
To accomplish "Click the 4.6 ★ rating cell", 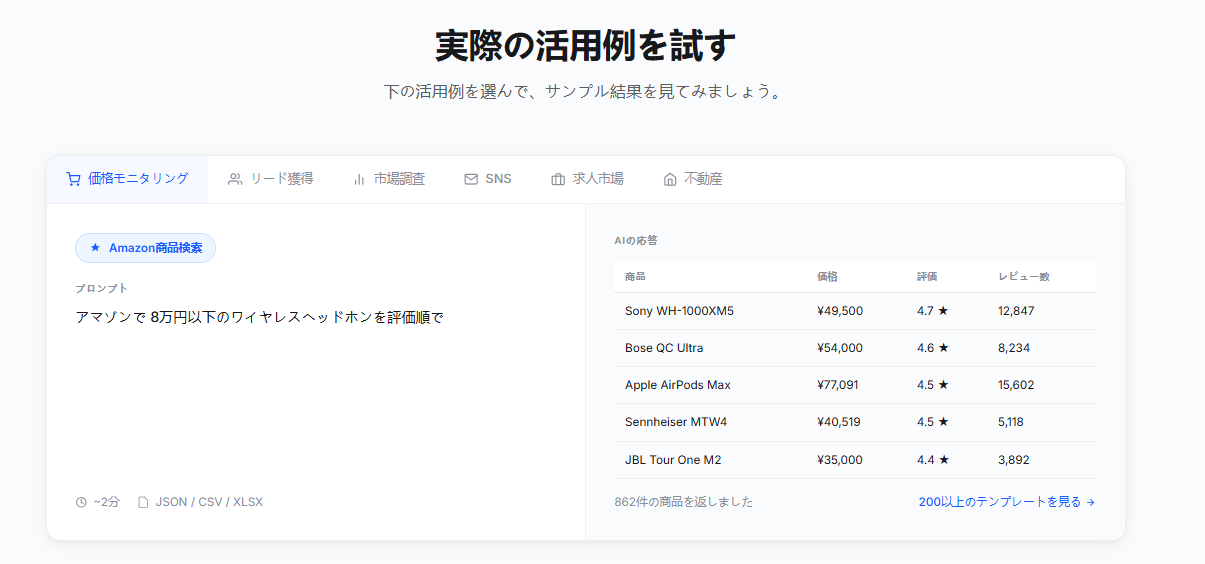I will (933, 348).
